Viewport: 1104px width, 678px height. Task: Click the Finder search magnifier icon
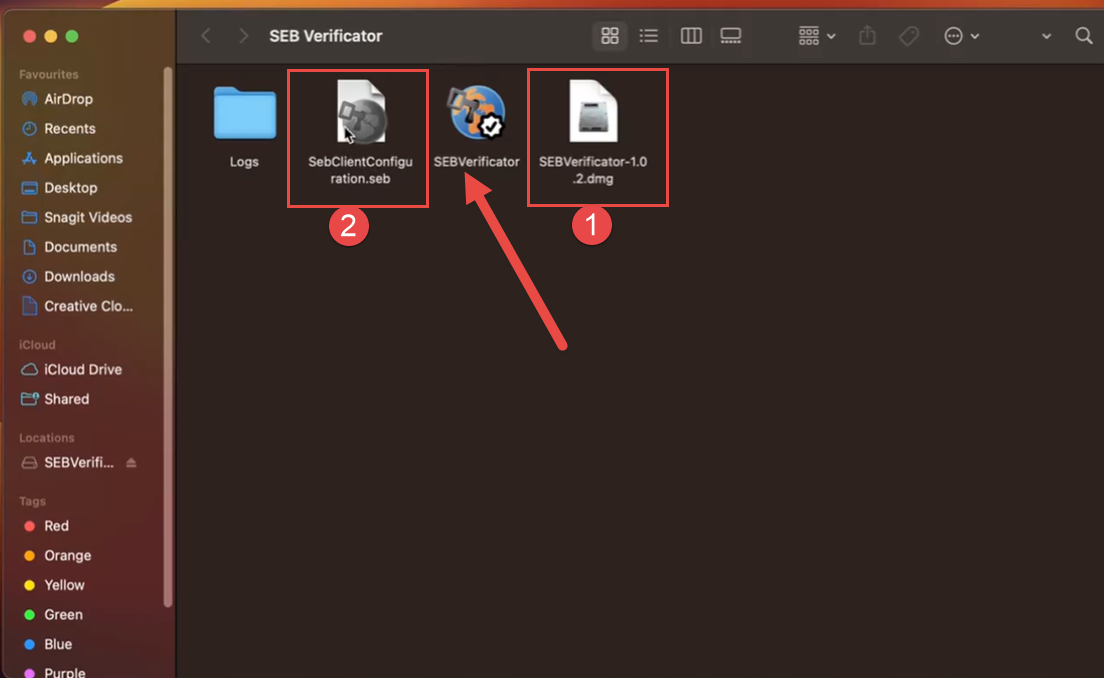pos(1083,36)
